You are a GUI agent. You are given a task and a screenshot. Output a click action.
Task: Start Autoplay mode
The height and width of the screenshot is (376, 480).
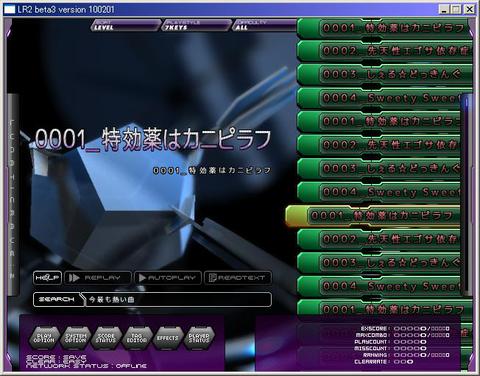tap(168, 278)
